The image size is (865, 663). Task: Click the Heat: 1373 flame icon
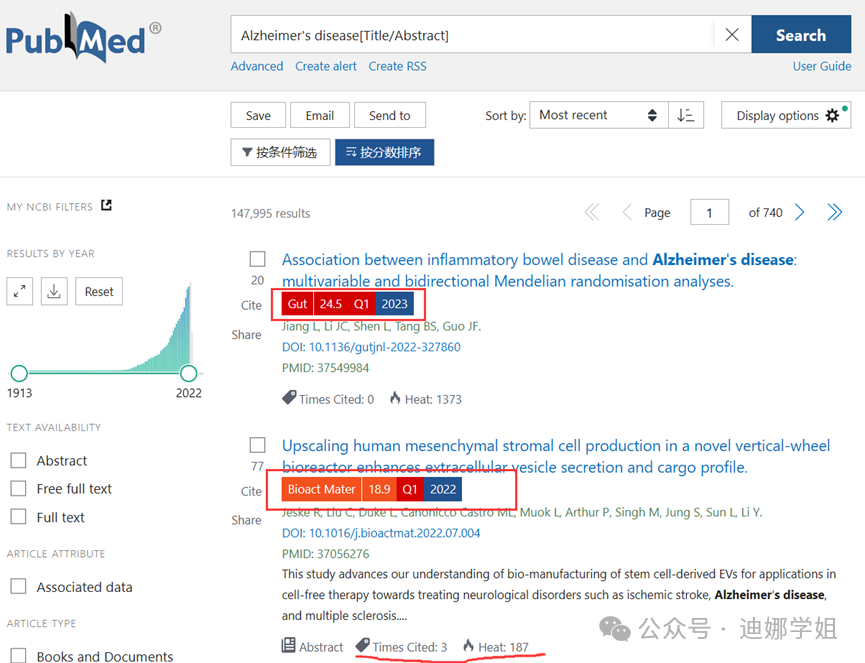(x=395, y=397)
